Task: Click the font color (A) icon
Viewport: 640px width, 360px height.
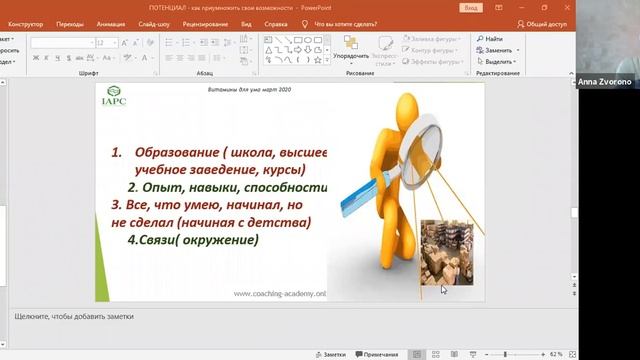Action: tap(144, 58)
